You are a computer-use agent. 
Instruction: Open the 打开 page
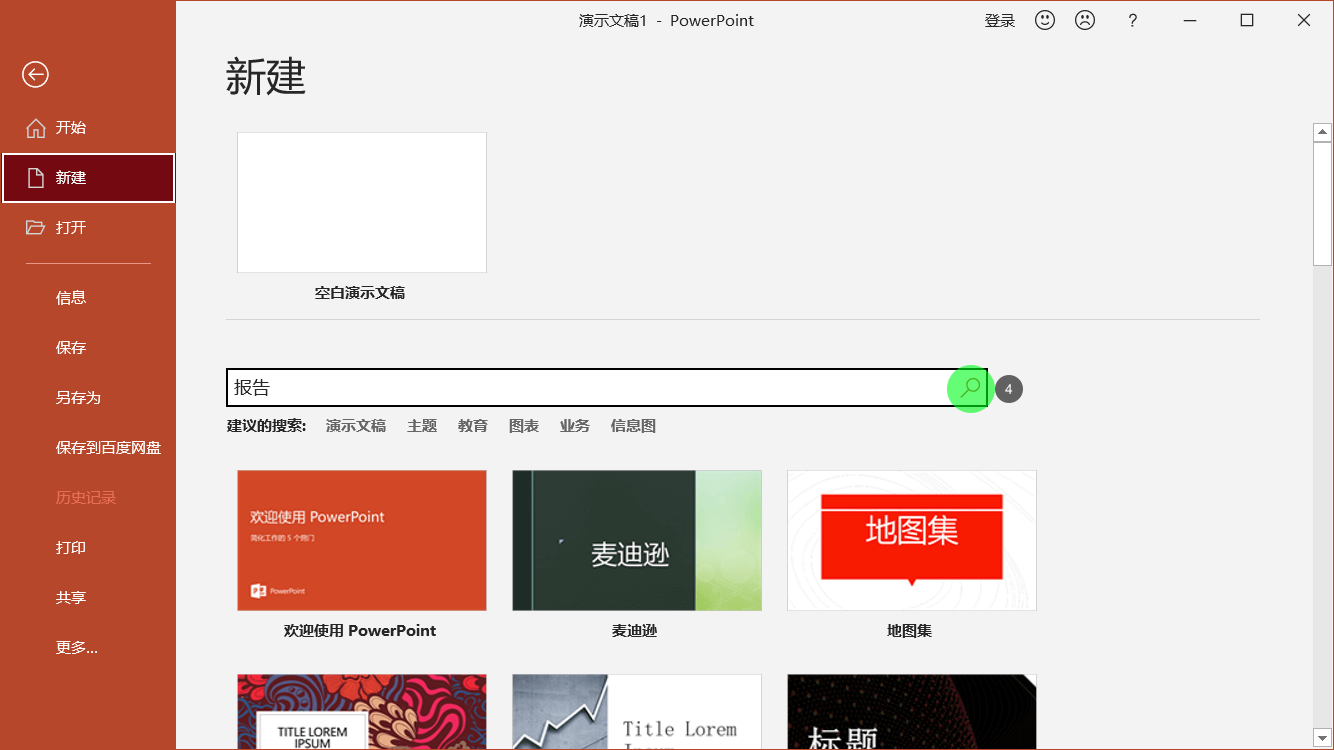point(88,228)
